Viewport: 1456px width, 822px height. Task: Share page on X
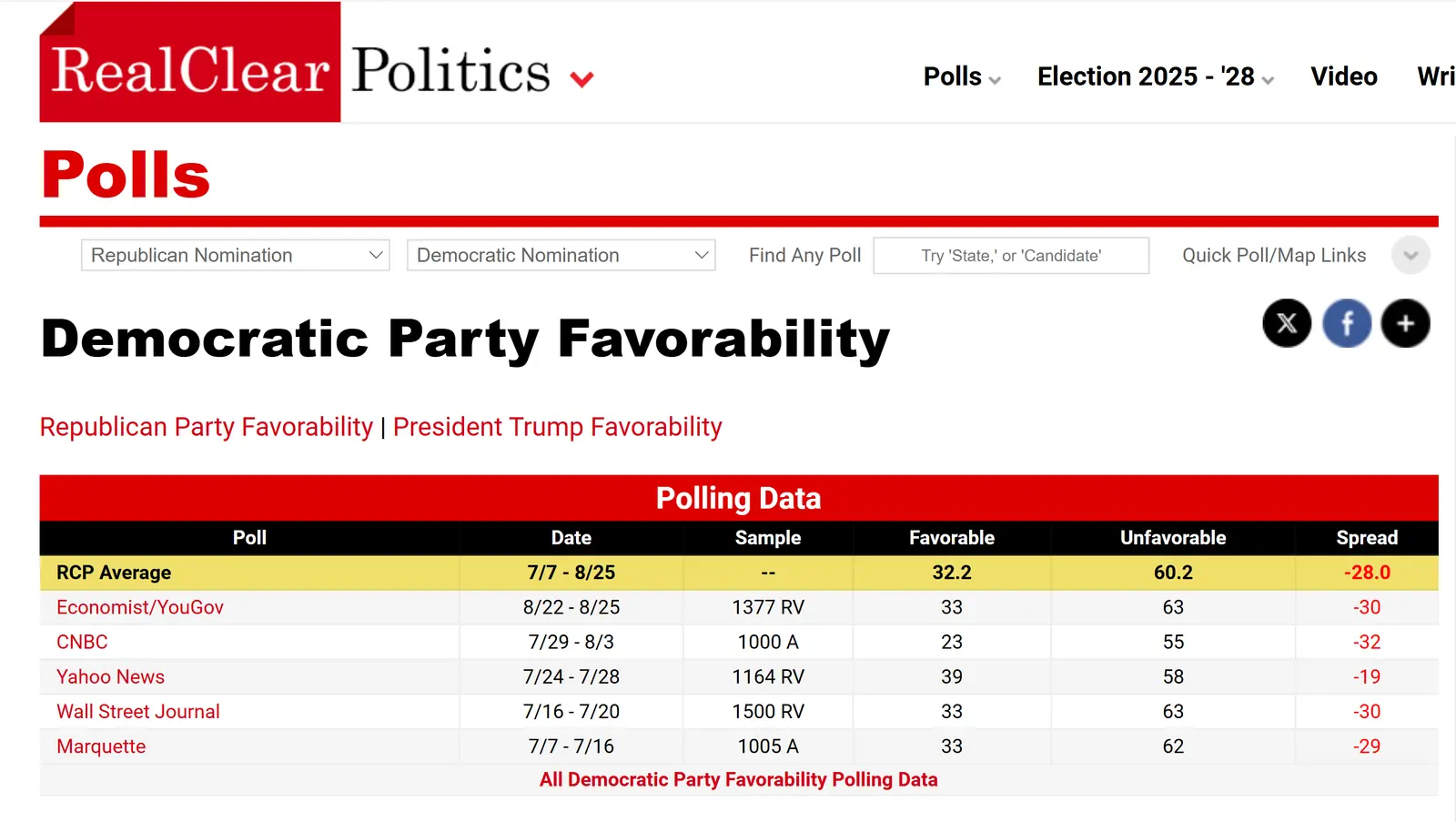[x=1287, y=323]
